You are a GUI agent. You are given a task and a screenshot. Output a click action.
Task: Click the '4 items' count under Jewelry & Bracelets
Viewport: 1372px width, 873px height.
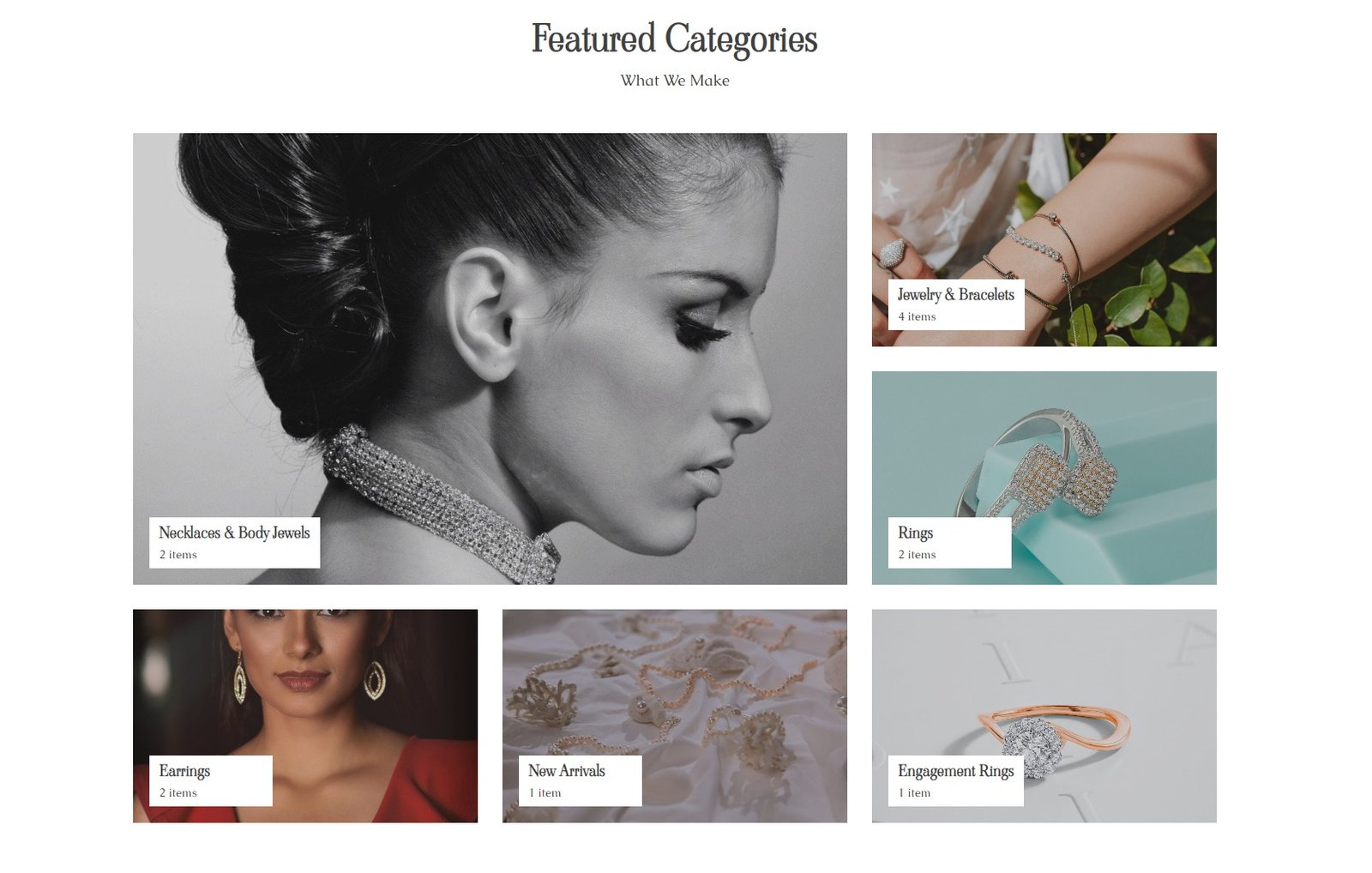(x=917, y=316)
